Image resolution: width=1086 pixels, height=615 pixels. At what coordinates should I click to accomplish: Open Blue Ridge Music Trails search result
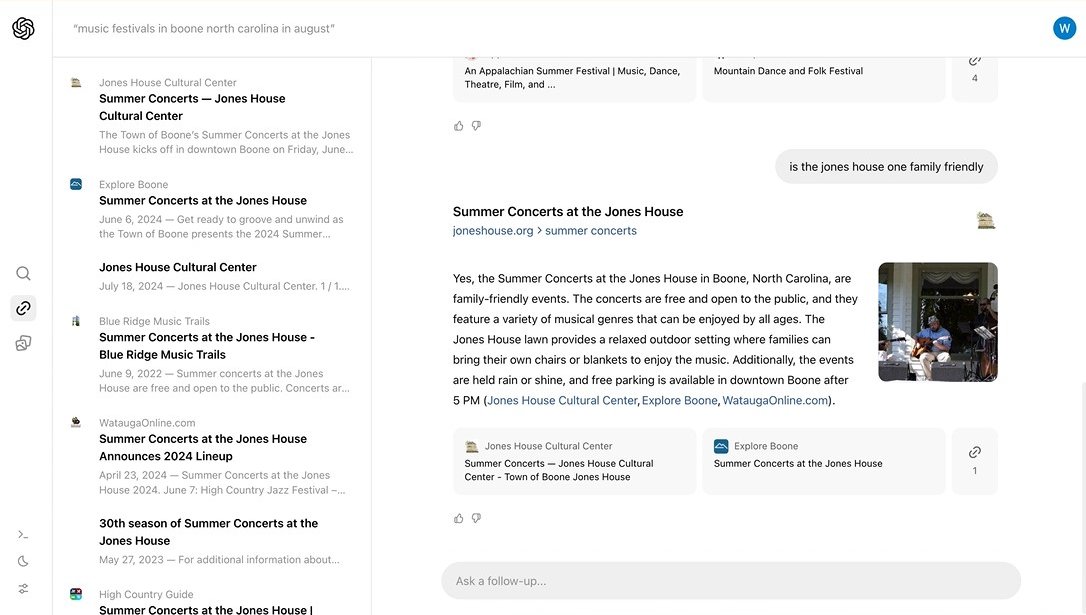click(x=206, y=346)
